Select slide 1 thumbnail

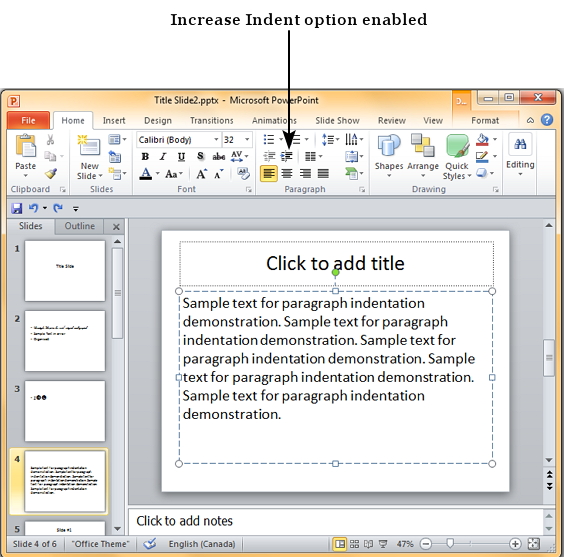click(x=65, y=271)
